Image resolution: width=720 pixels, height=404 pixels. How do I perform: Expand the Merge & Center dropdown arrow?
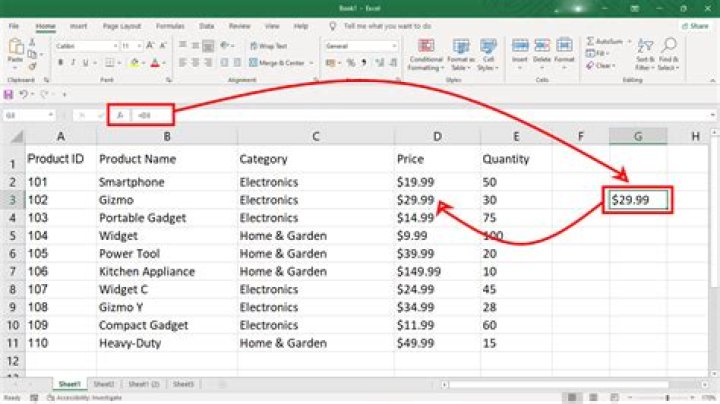point(311,63)
